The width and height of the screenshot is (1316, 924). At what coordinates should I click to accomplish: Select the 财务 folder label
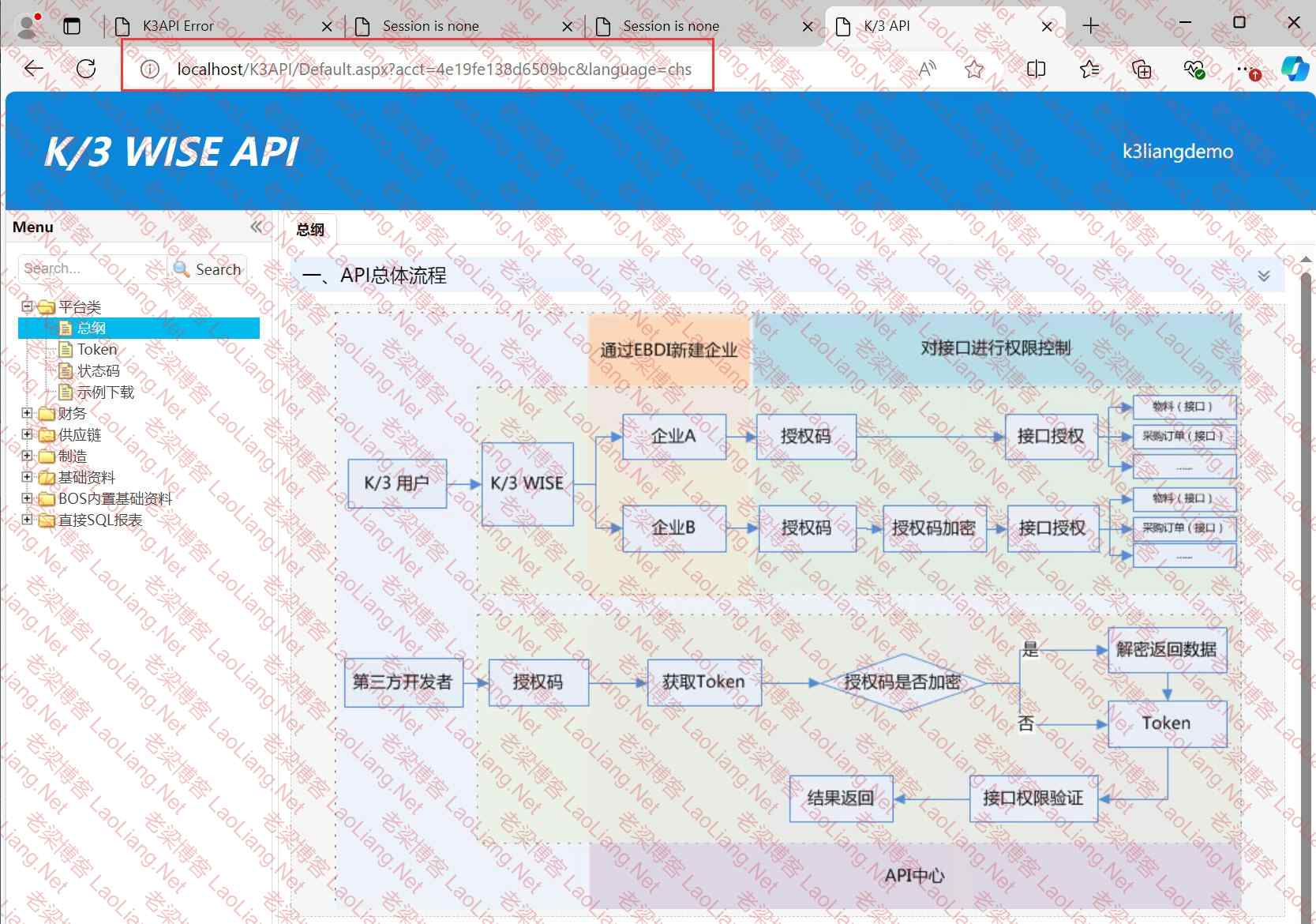point(73,413)
